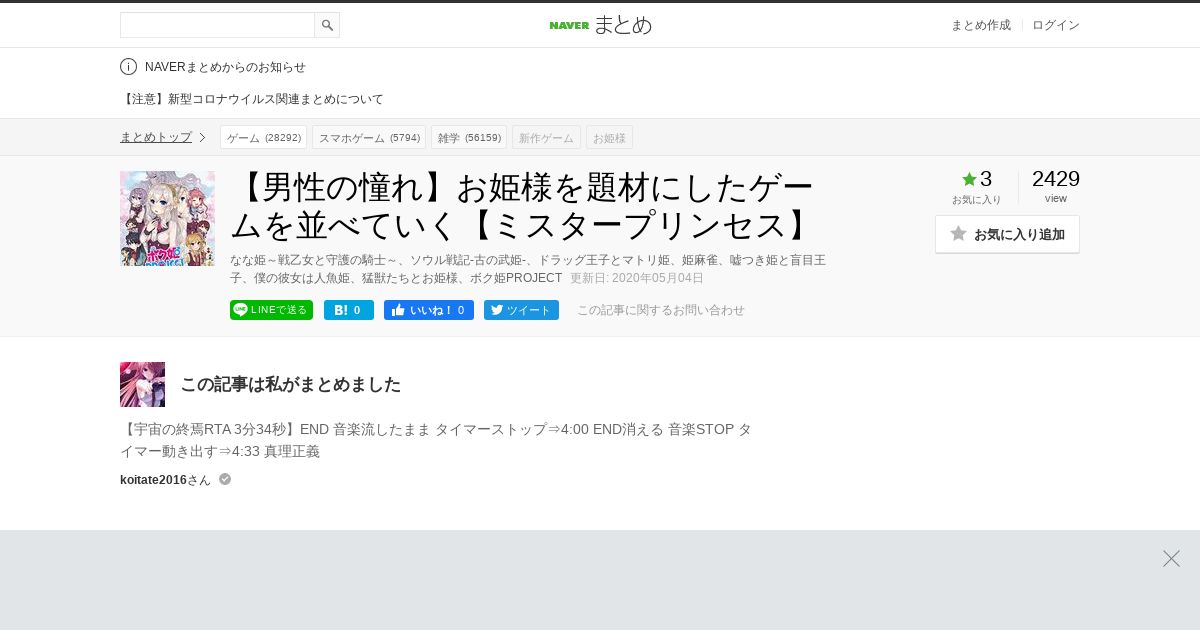Click the search magnifier icon
This screenshot has height=630, width=1200.
[327, 25]
